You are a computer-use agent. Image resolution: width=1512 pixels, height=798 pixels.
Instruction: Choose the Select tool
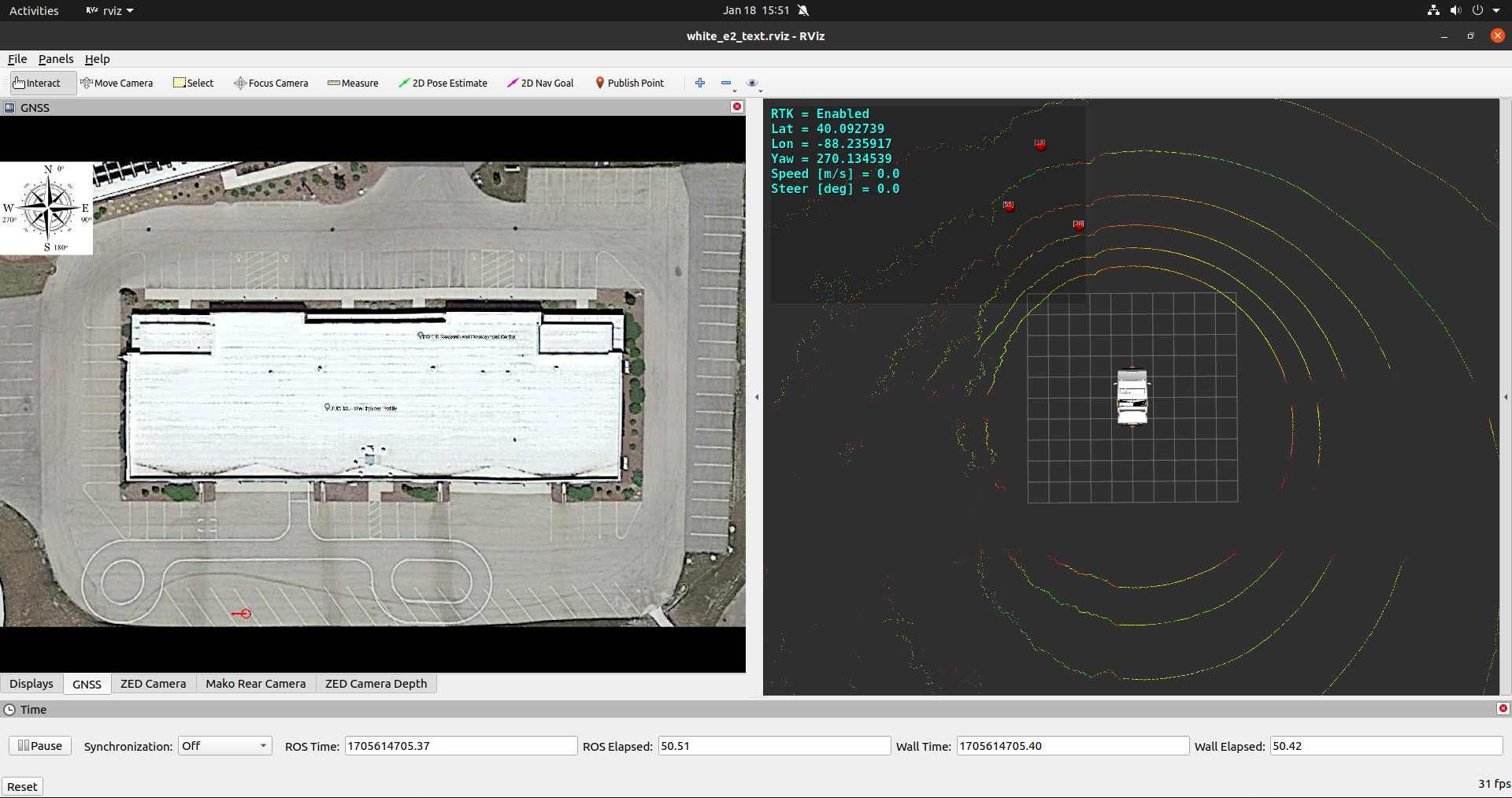(x=193, y=83)
